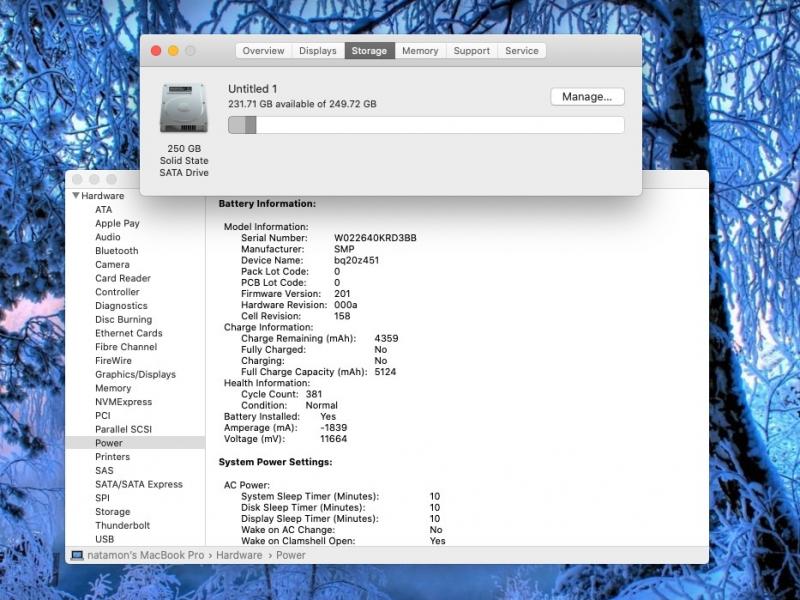Click Power in the bottom path bar

point(291,555)
